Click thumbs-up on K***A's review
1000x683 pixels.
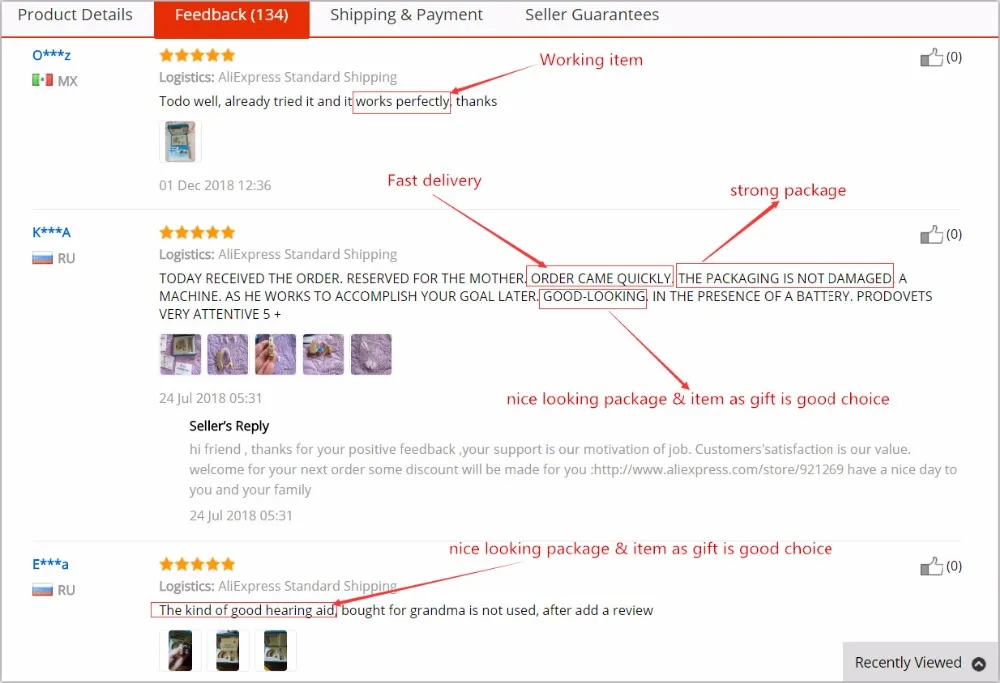click(x=931, y=235)
